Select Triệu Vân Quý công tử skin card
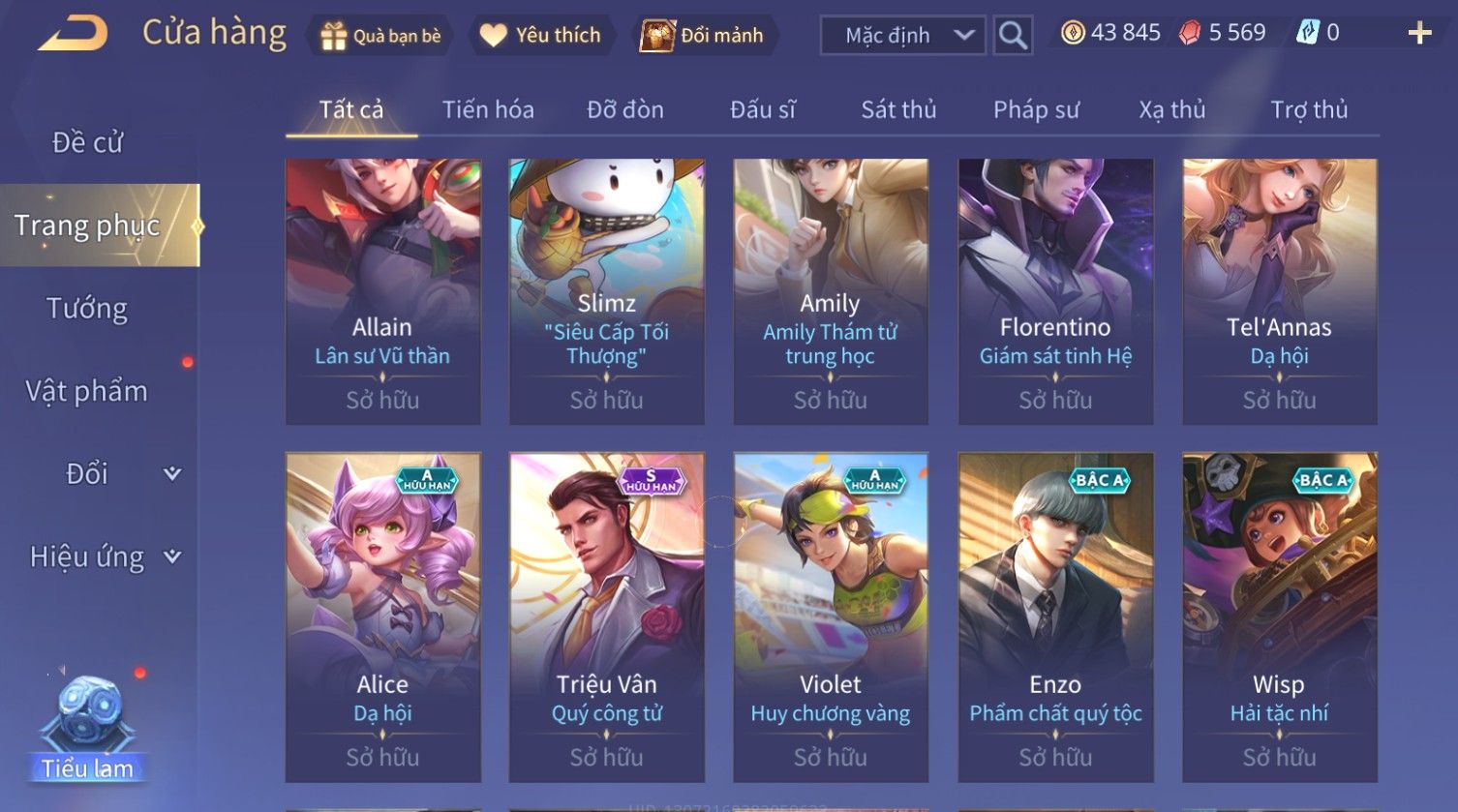 pos(607,617)
